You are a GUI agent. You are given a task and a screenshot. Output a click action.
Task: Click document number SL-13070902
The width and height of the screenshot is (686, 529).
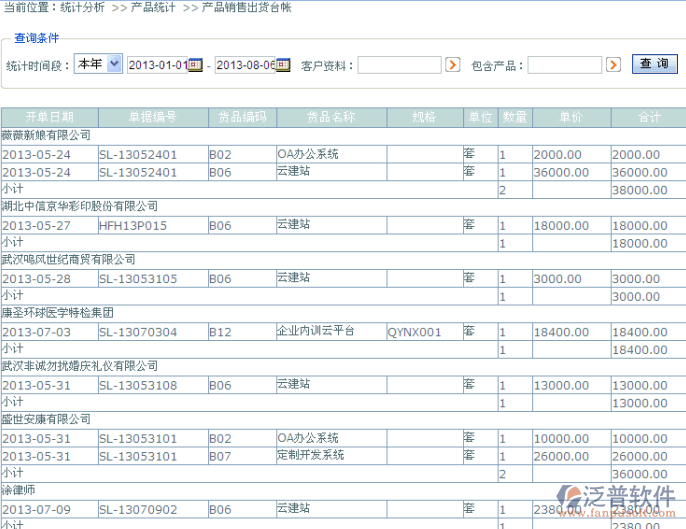pos(138,510)
